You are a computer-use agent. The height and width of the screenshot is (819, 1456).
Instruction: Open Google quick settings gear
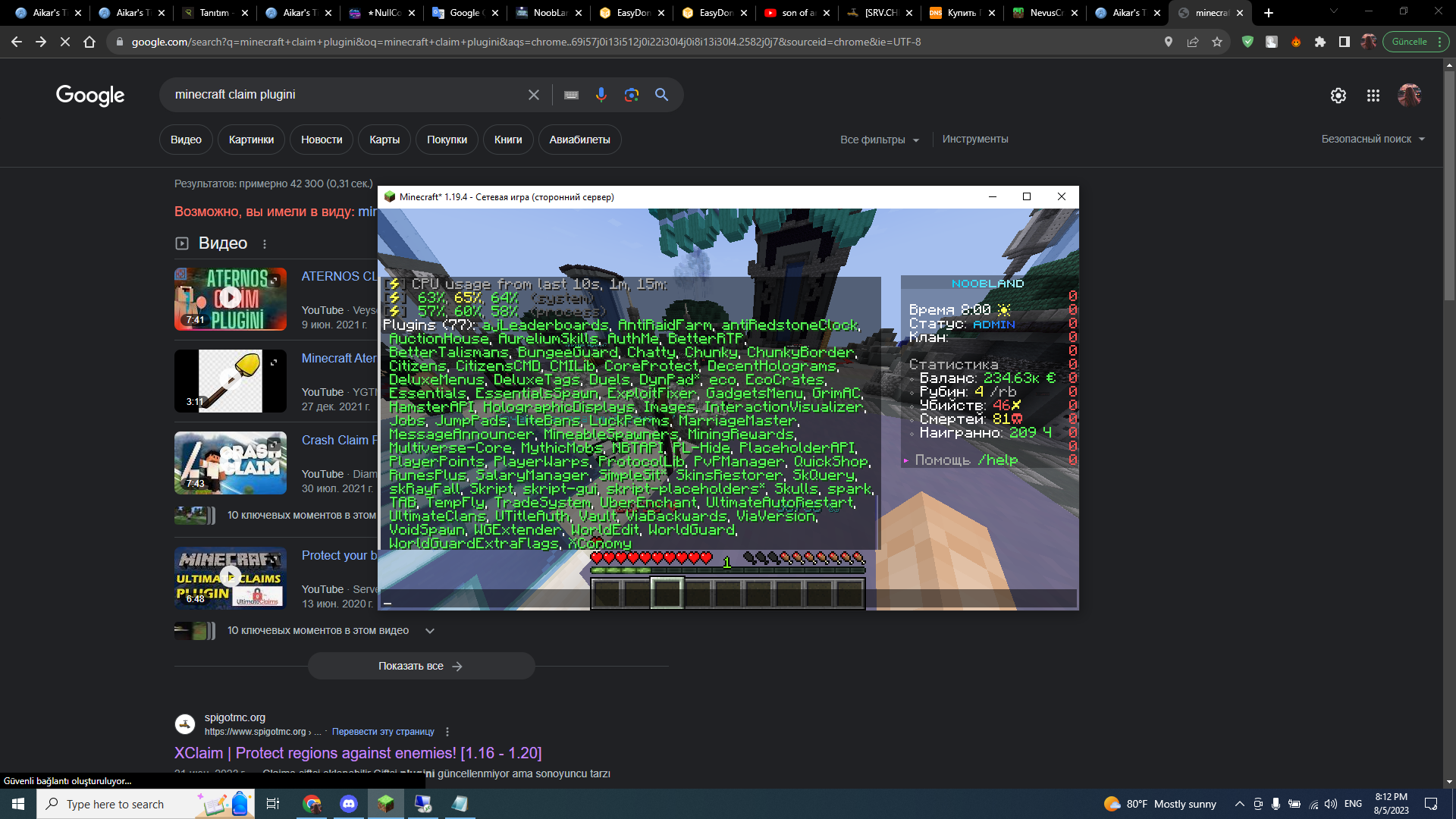pos(1338,96)
